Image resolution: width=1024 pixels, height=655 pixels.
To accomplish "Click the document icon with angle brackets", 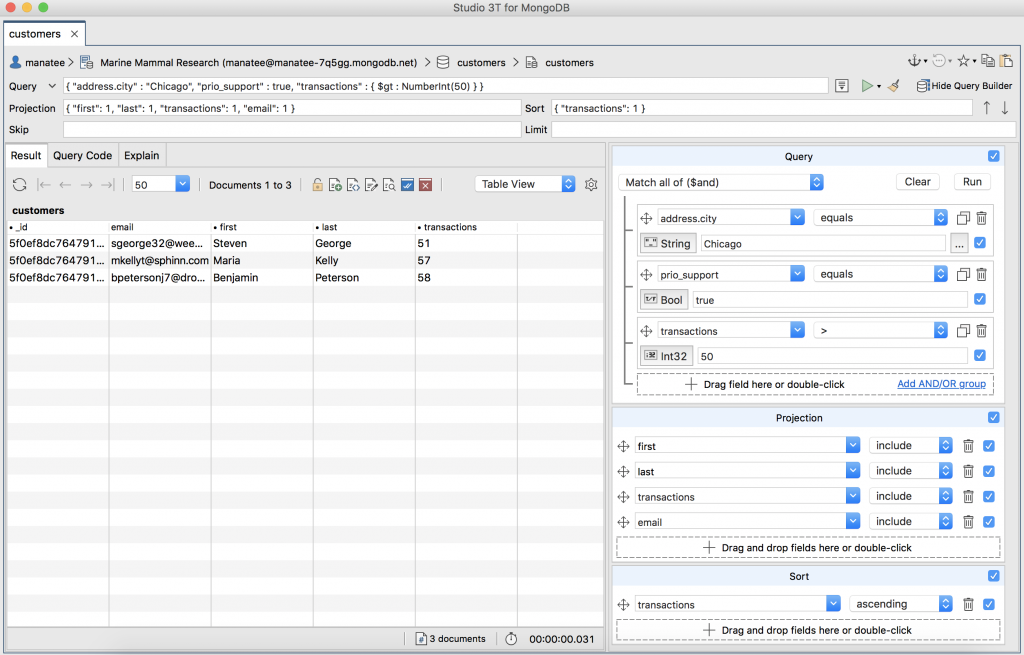I will point(353,185).
